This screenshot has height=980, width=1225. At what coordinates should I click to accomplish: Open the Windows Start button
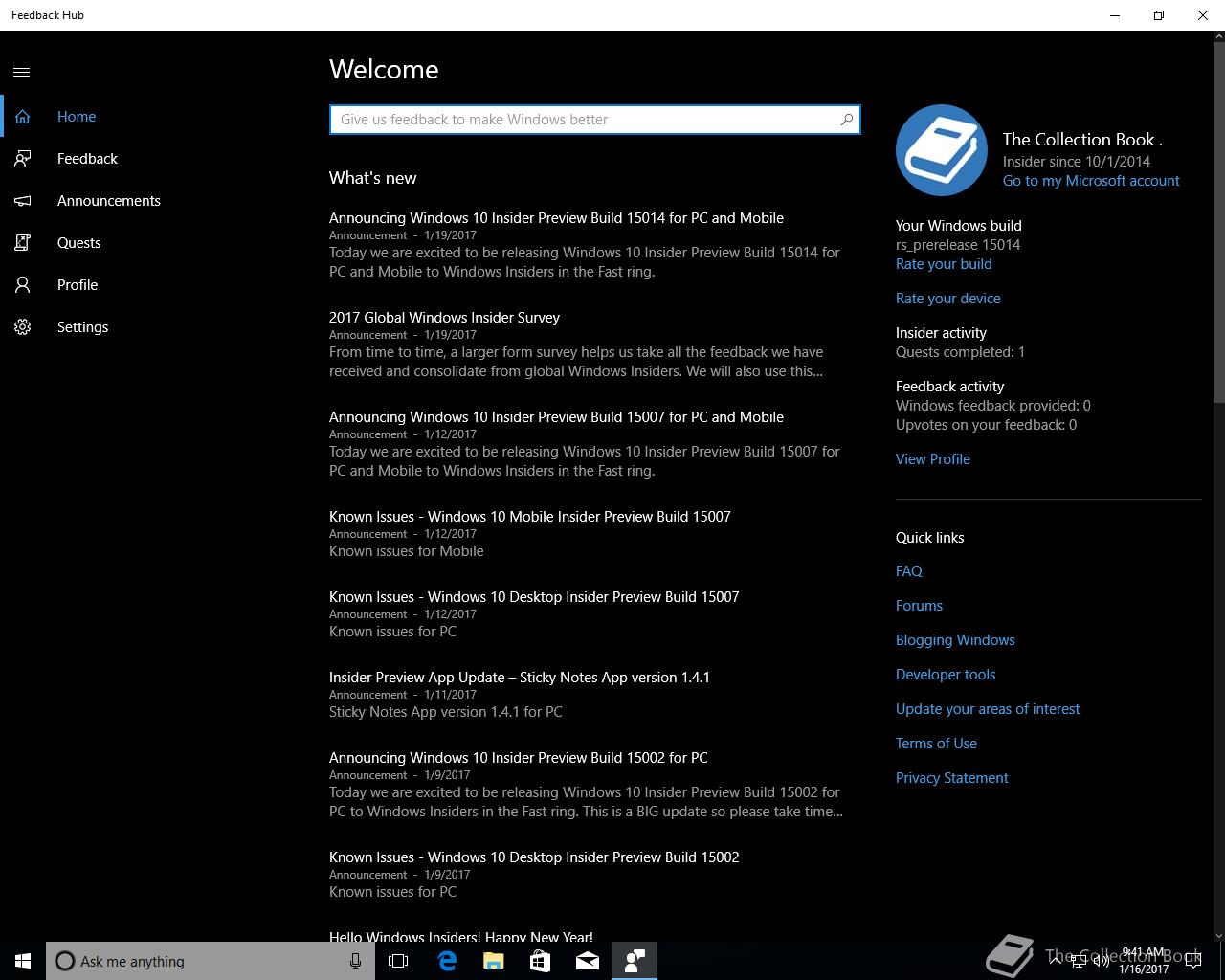(x=23, y=961)
